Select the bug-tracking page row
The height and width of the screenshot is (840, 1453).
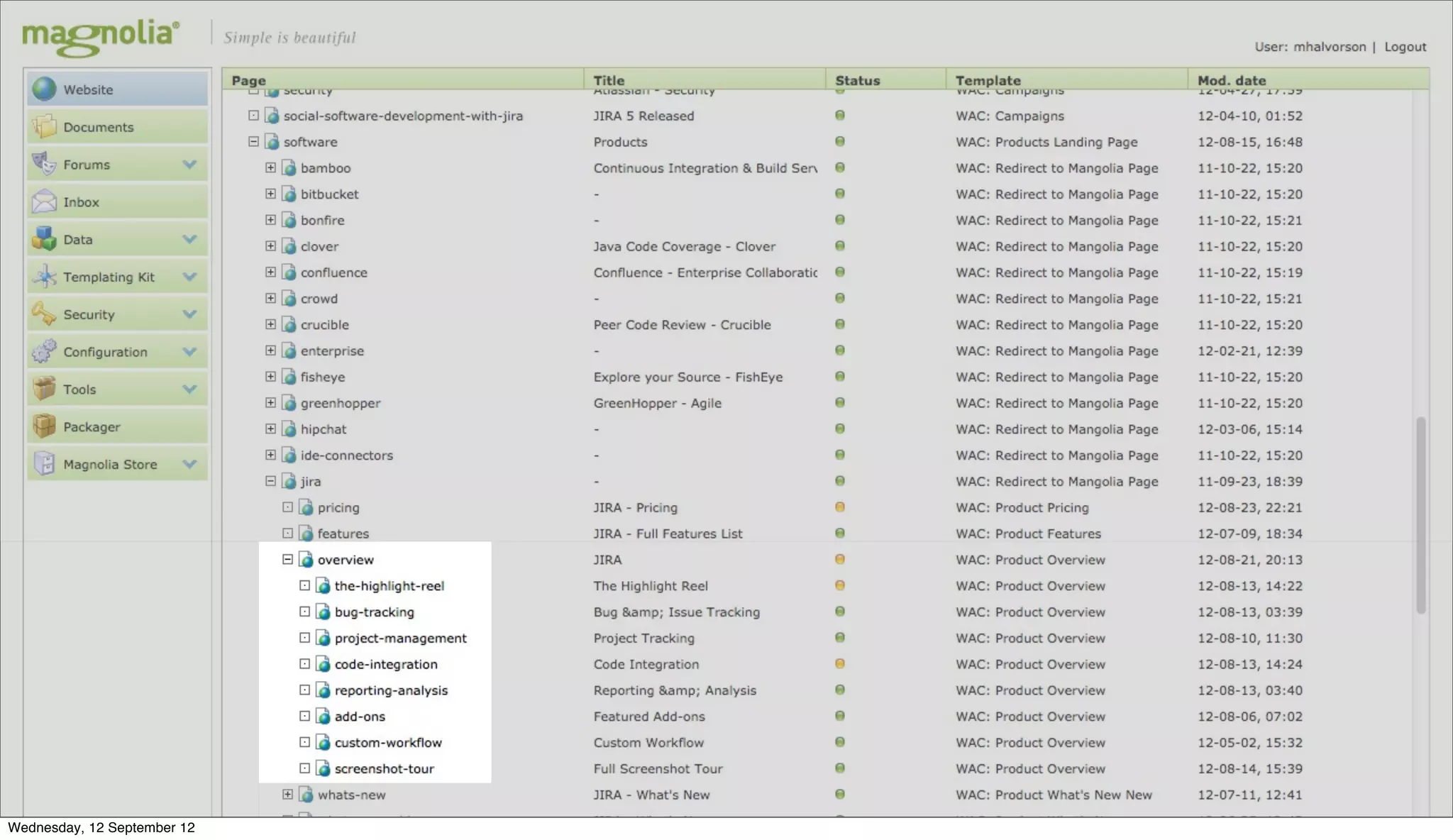point(374,612)
